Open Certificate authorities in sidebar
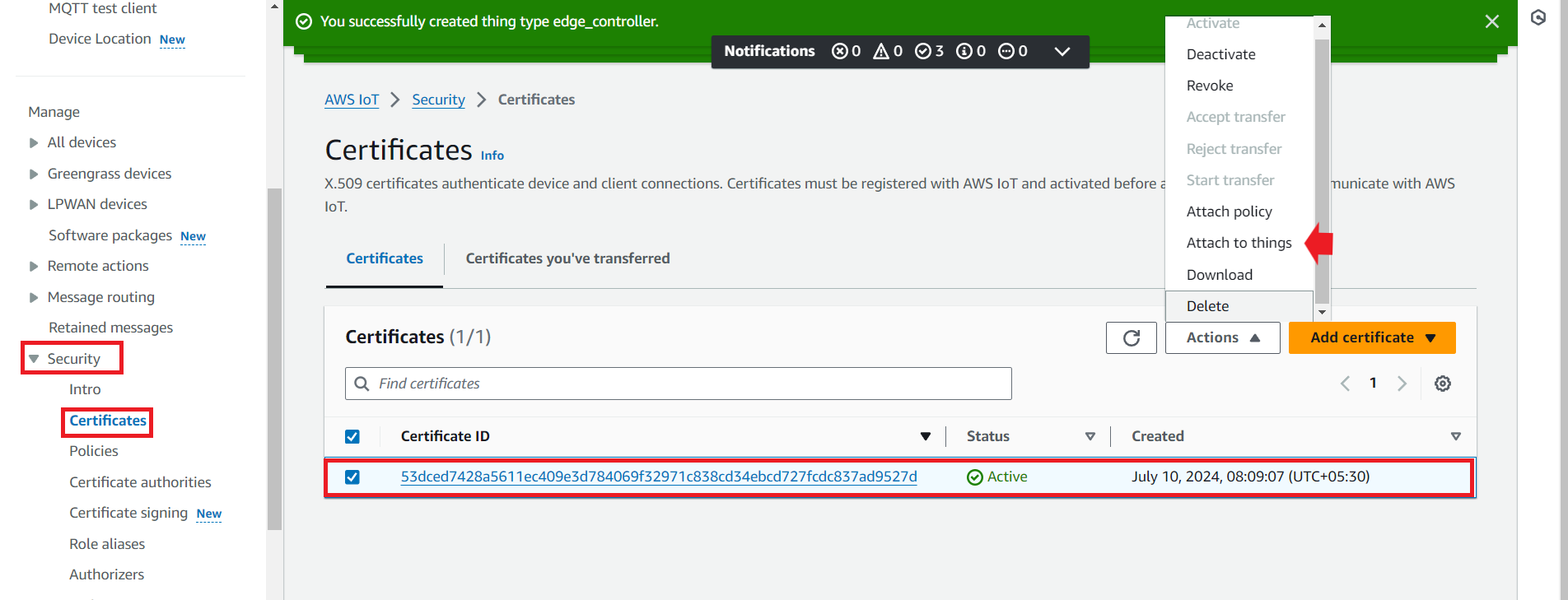Image resolution: width=1568 pixels, height=600 pixels. pos(140,482)
